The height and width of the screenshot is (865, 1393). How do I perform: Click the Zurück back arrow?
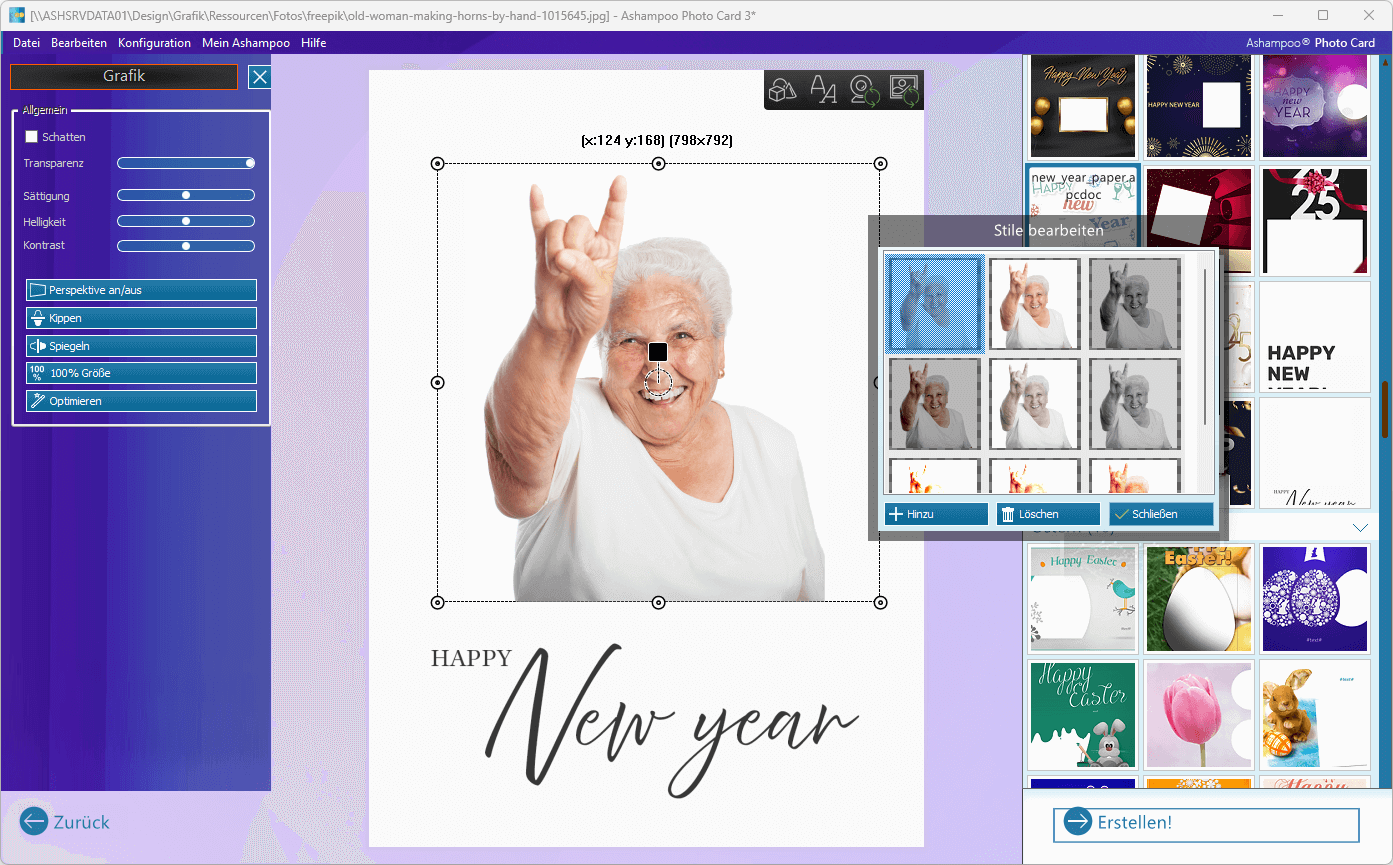35,822
